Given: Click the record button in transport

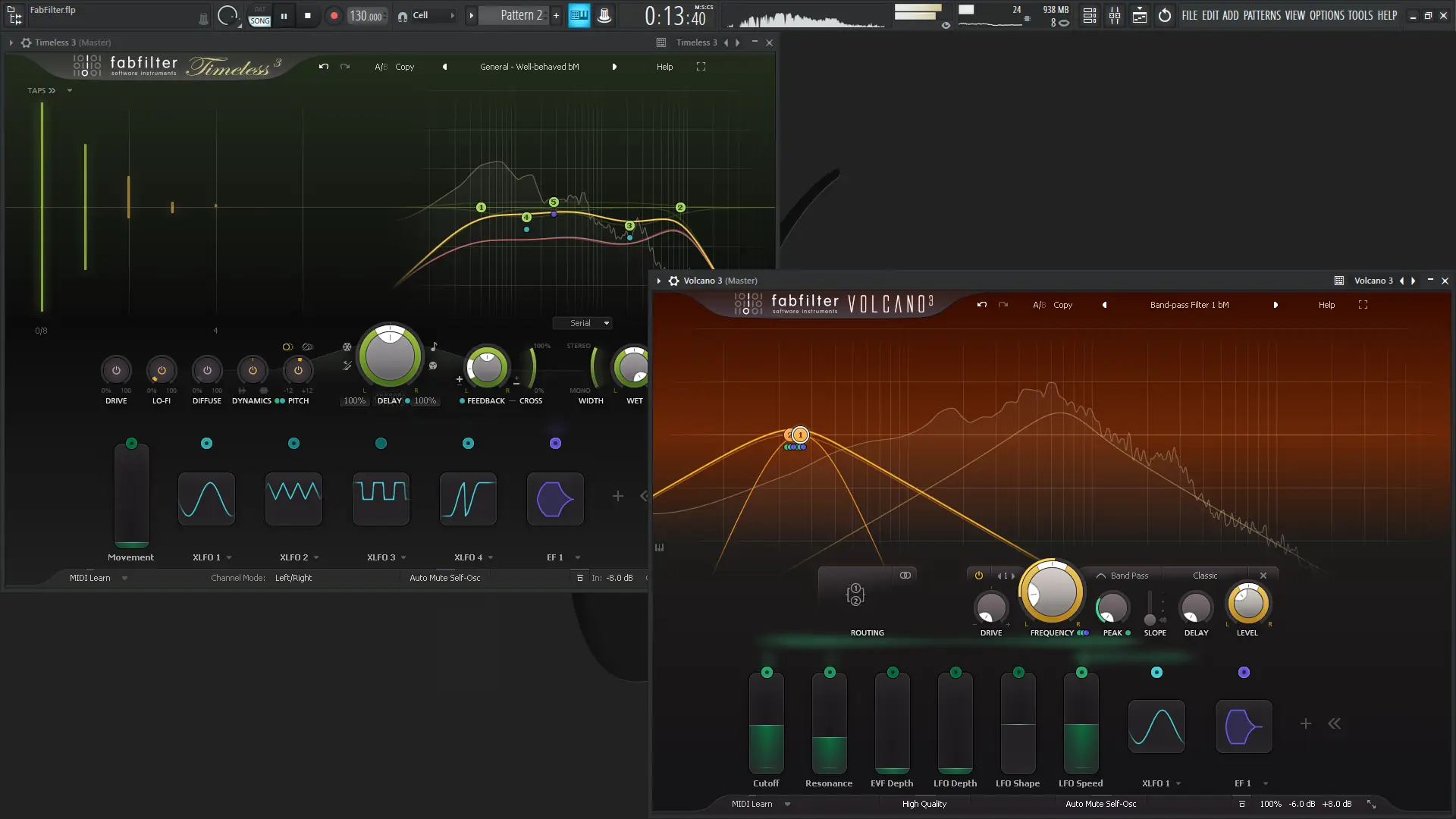Looking at the screenshot, I should [334, 16].
